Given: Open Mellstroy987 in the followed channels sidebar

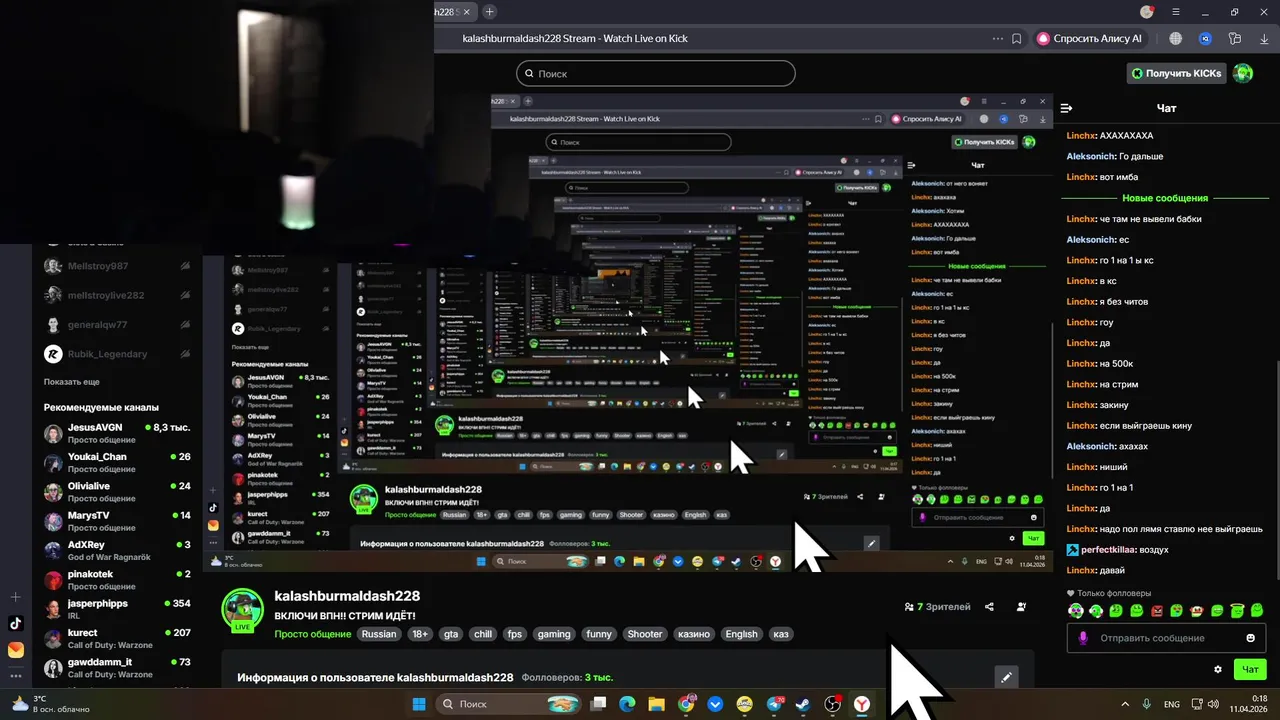Looking at the screenshot, I should (x=118, y=266).
